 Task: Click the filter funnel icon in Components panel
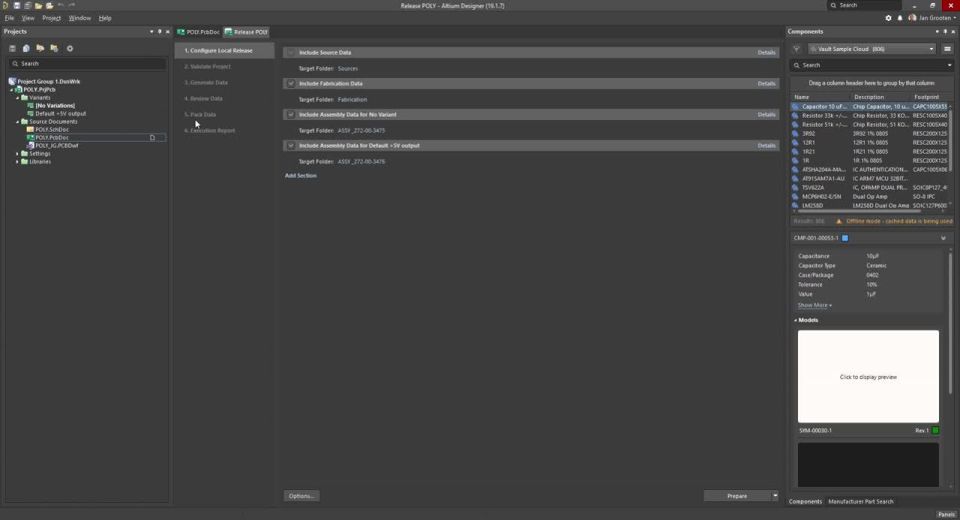point(797,49)
